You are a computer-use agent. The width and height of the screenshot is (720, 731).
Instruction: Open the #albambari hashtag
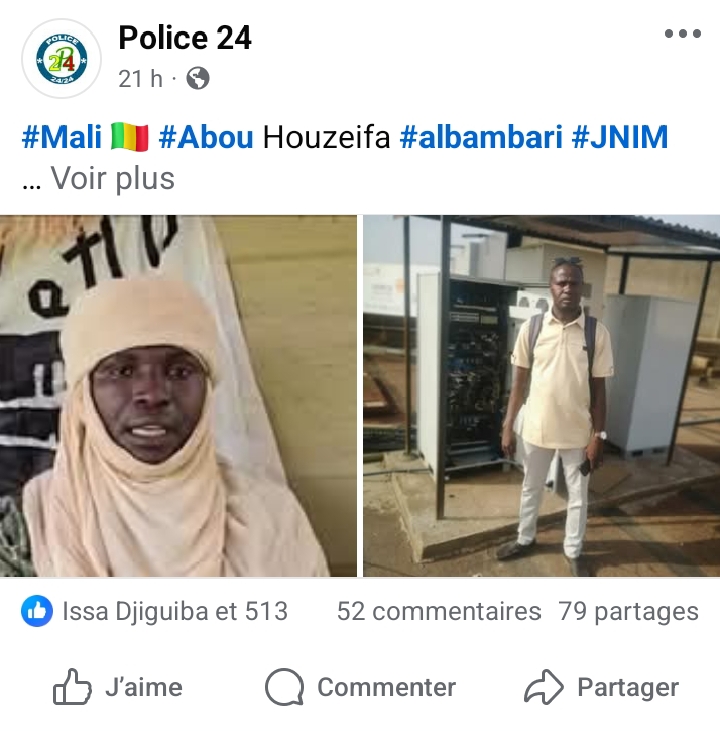click(481, 137)
